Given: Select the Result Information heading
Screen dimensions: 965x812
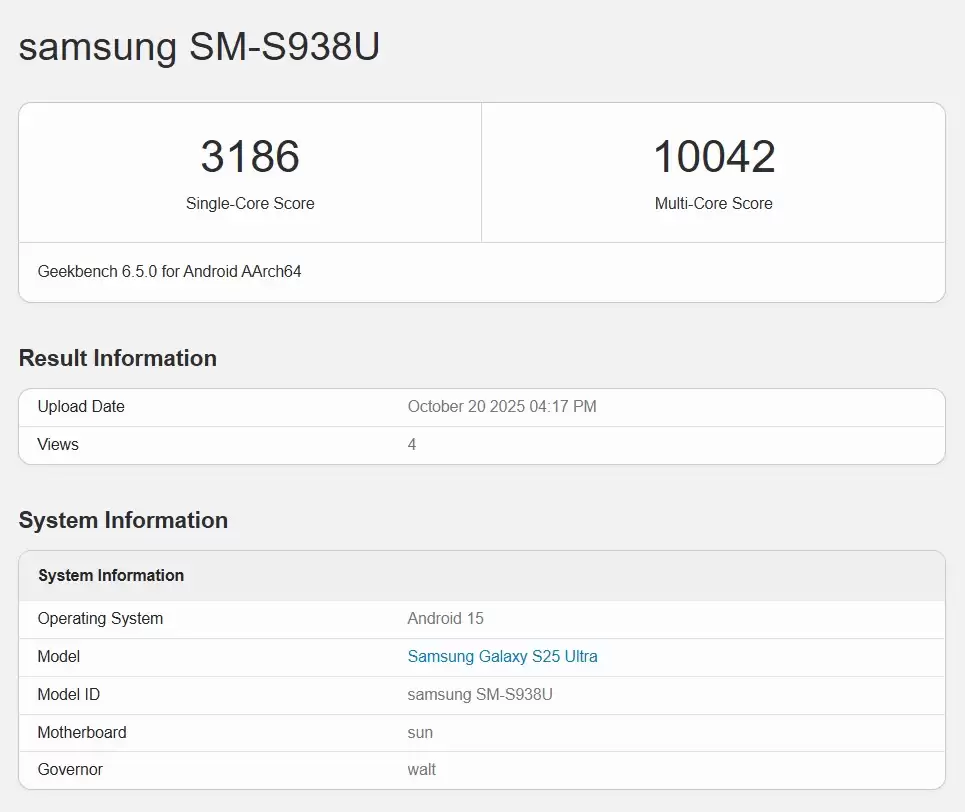Looking at the screenshot, I should 117,358.
